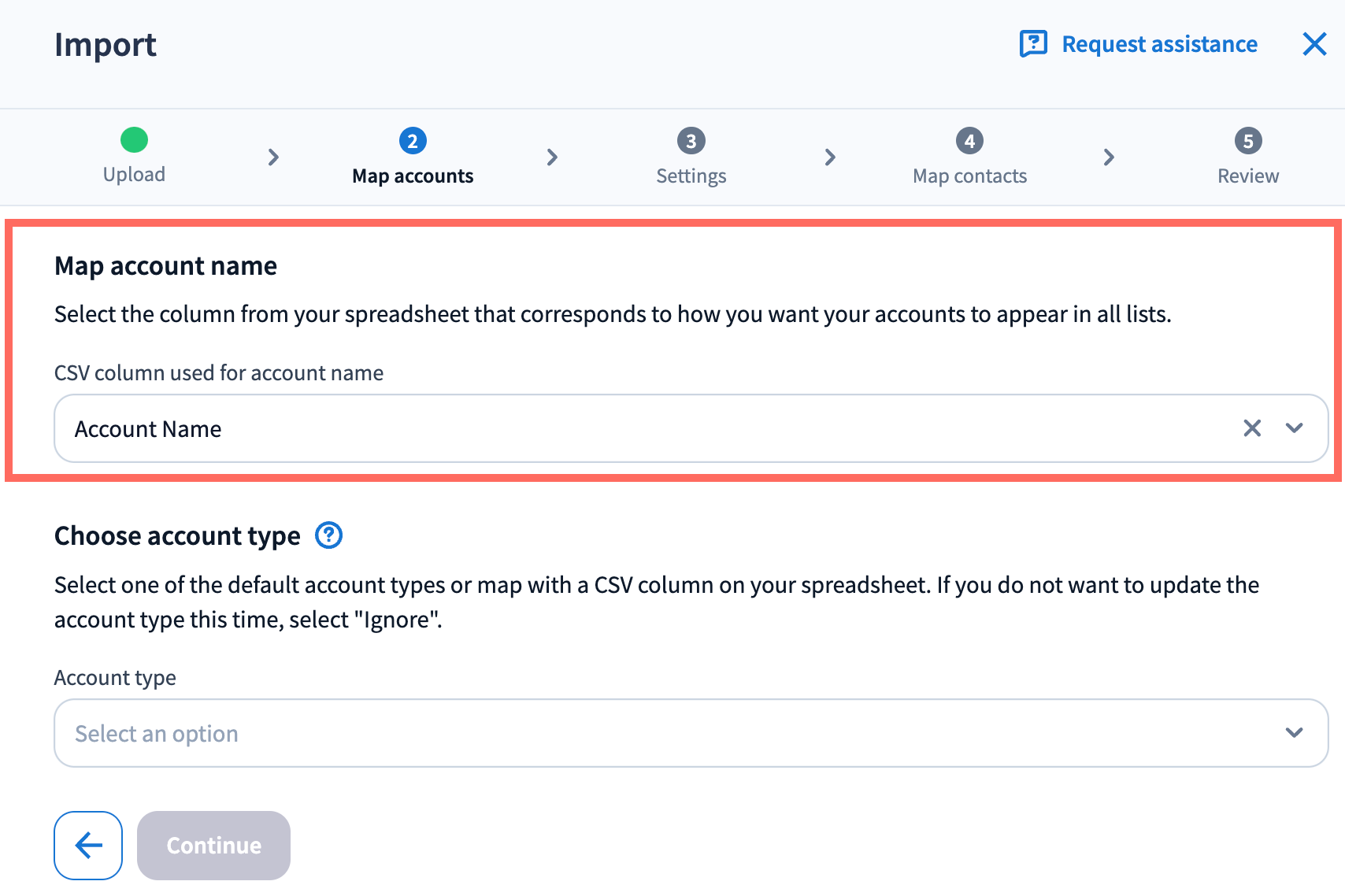Click the step 5 Review circle
Screen dimensions: 1345x896
1247,141
